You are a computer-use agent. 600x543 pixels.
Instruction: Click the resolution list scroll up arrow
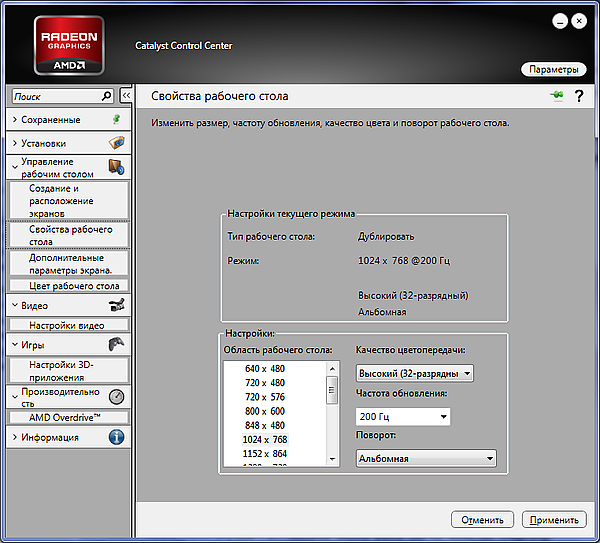pos(332,369)
